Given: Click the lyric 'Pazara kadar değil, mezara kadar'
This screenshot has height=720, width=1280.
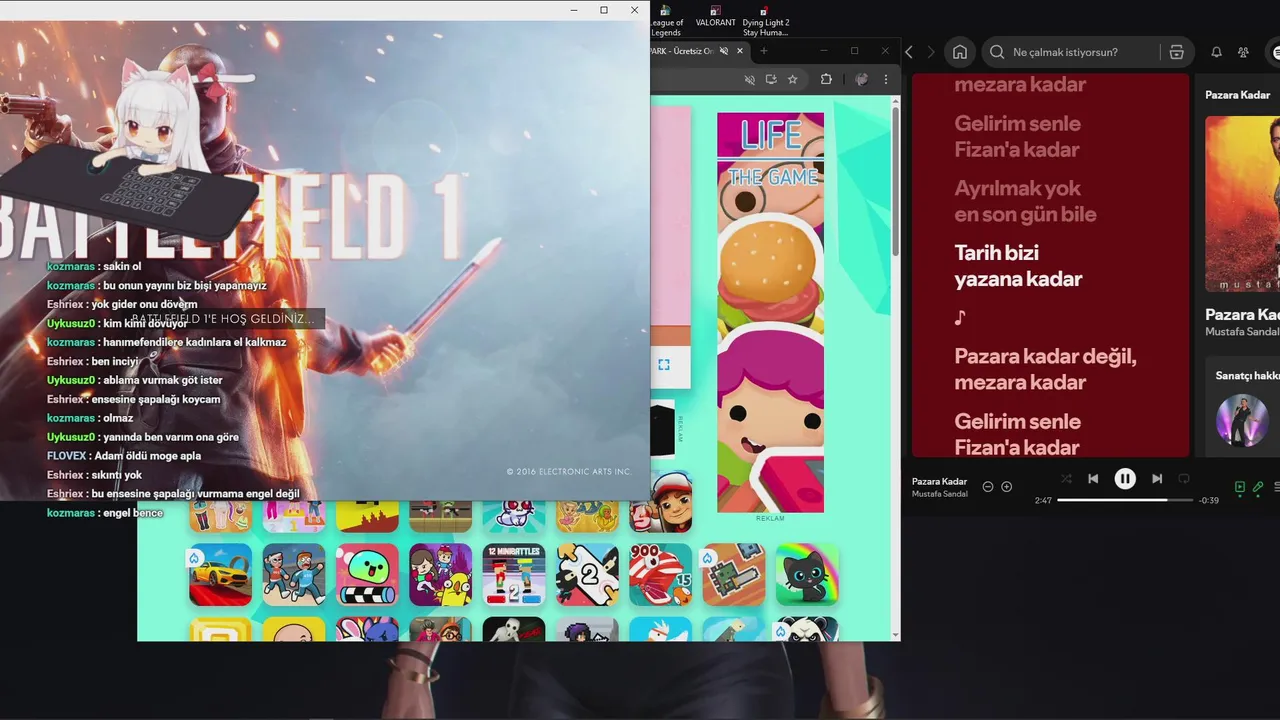Looking at the screenshot, I should click(x=1045, y=369).
